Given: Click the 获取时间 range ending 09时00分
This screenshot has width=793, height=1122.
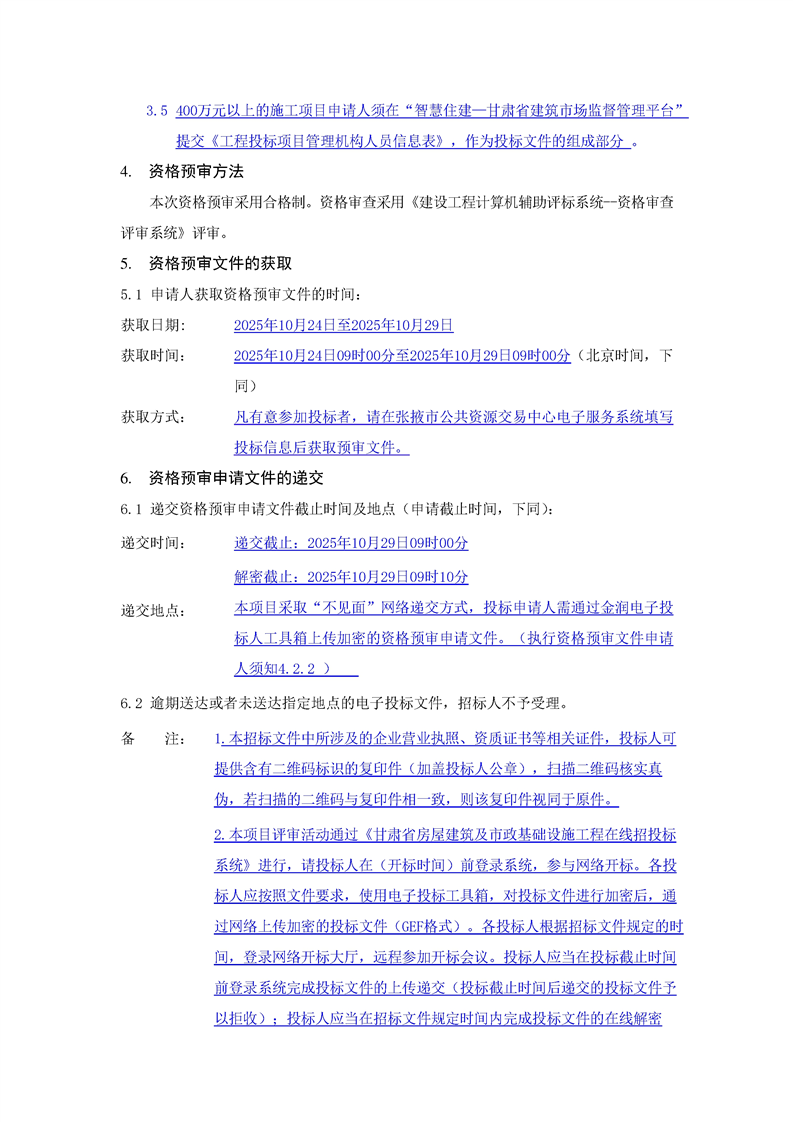Looking at the screenshot, I should click(x=402, y=355).
